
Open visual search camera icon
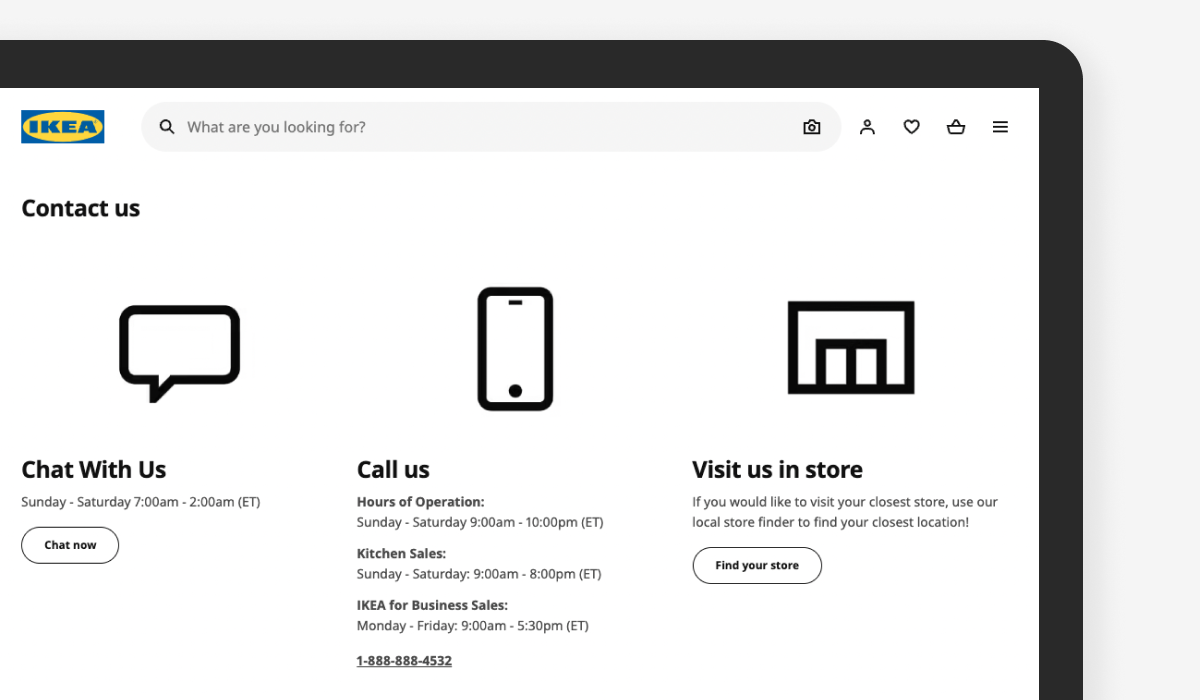(812, 127)
